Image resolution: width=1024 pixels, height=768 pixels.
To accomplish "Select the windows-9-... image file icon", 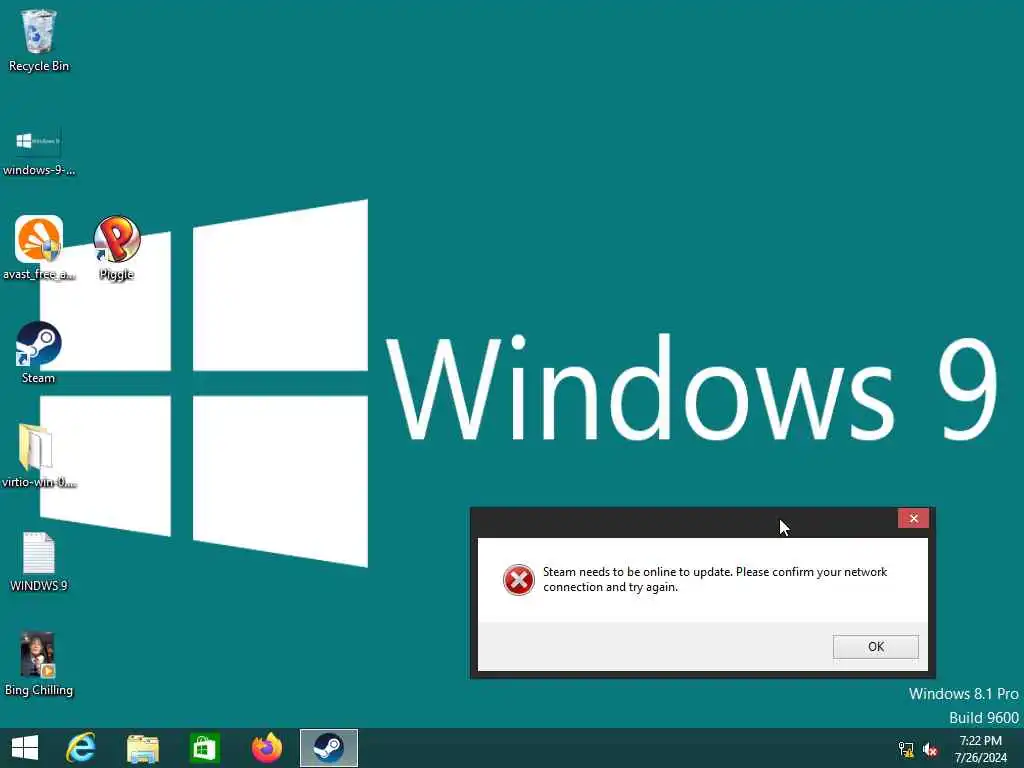I will click(39, 152).
